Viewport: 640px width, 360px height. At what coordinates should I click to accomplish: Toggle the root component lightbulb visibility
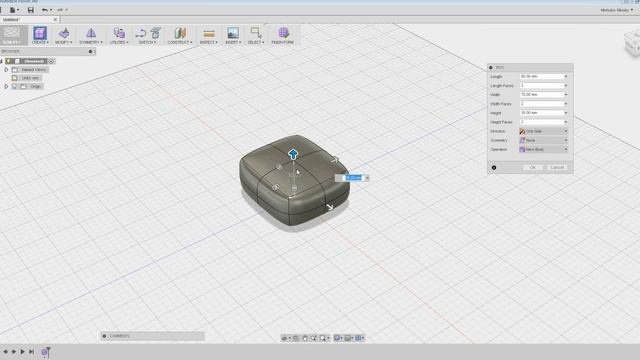coord(9,61)
